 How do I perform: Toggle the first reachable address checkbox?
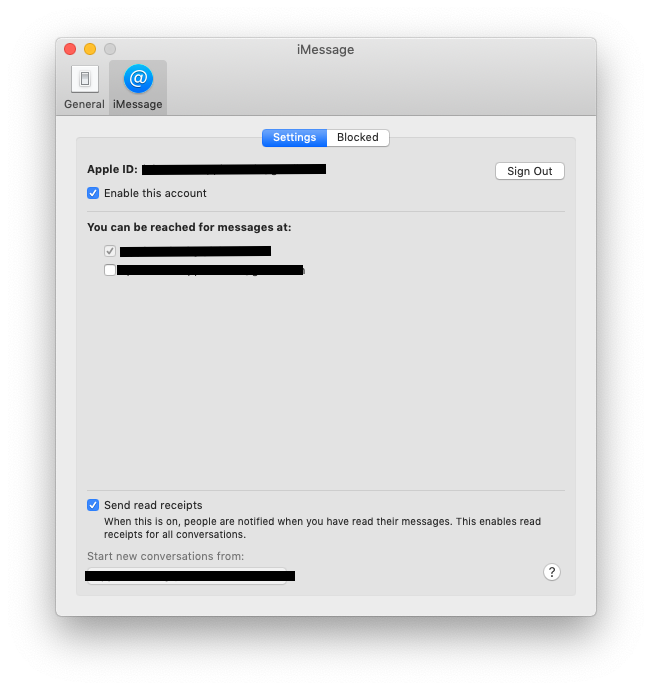point(110,251)
